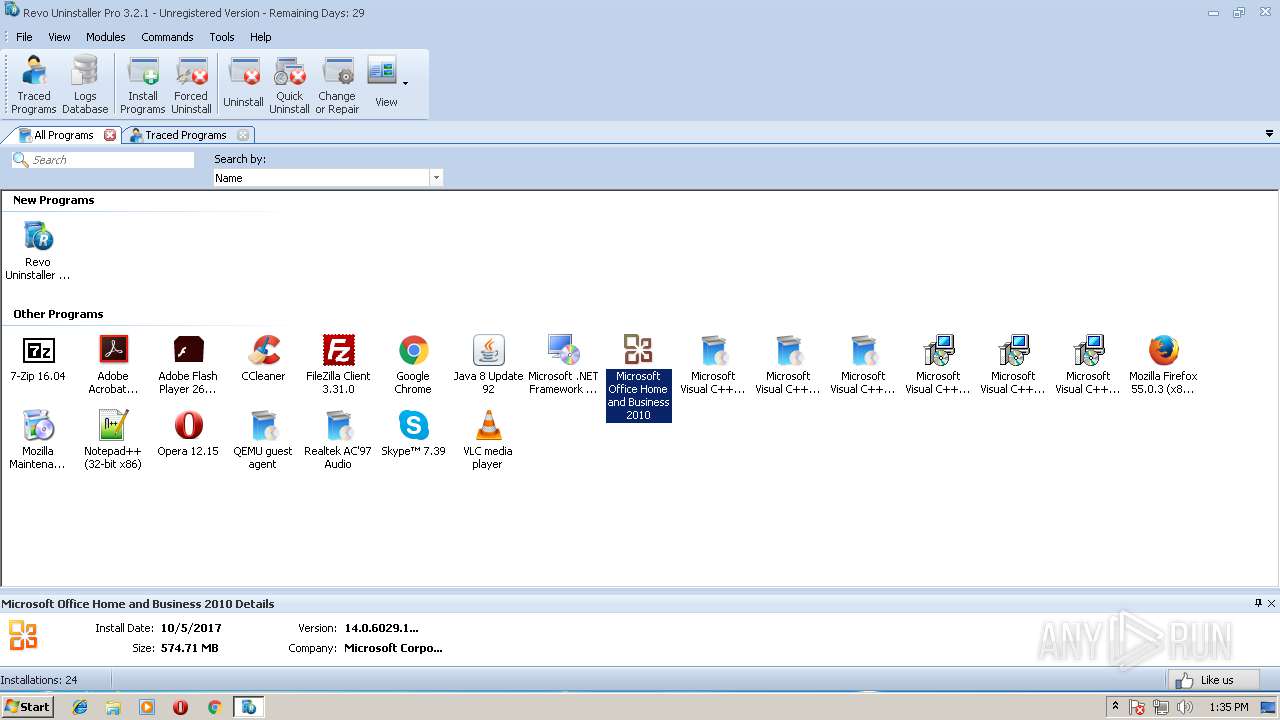Close the Traced Programs tab
The height and width of the screenshot is (720, 1280).
click(243, 135)
